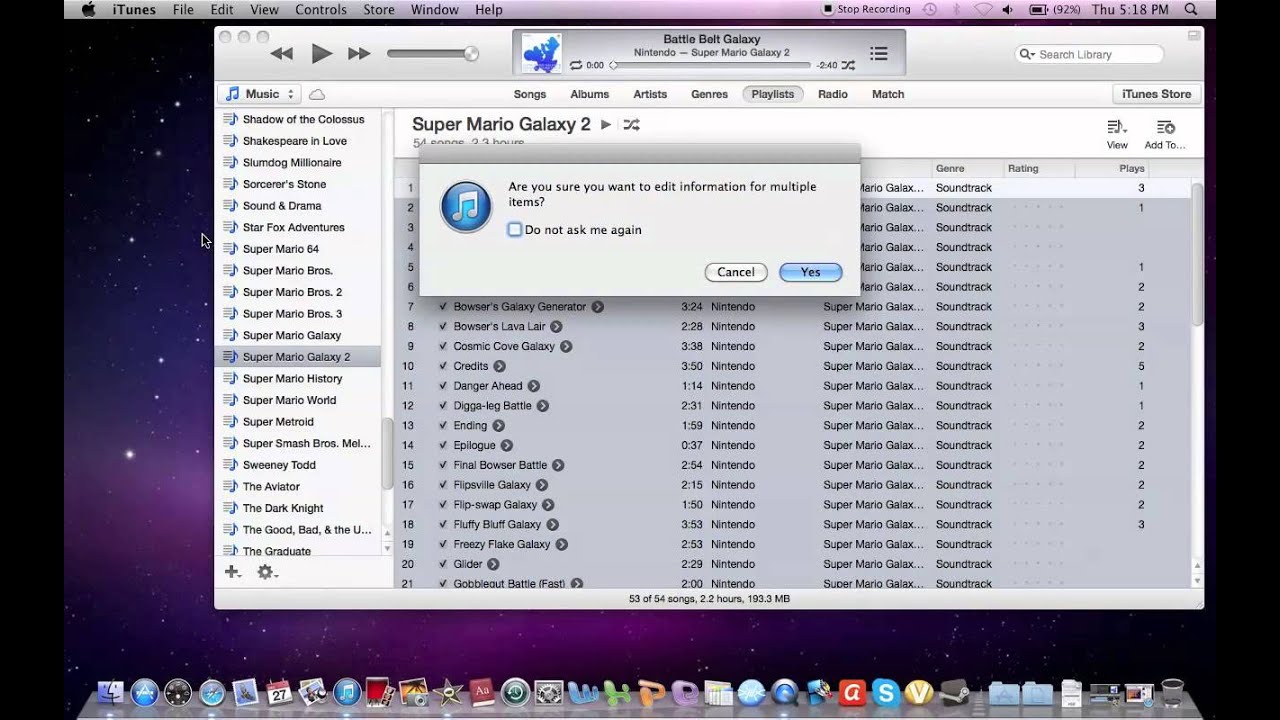The image size is (1280, 720).
Task: Click the arrow beside Danger Ahead
Action: [x=534, y=386]
